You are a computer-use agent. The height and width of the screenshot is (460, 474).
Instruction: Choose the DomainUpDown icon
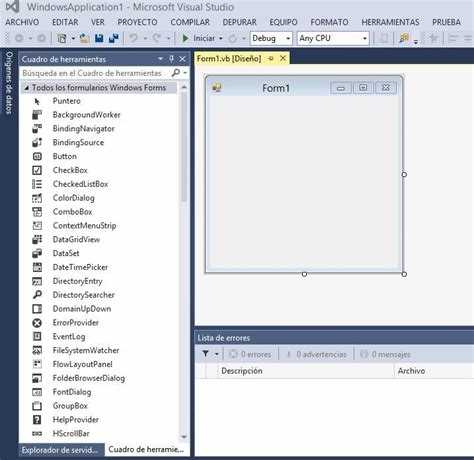[x=37, y=309]
